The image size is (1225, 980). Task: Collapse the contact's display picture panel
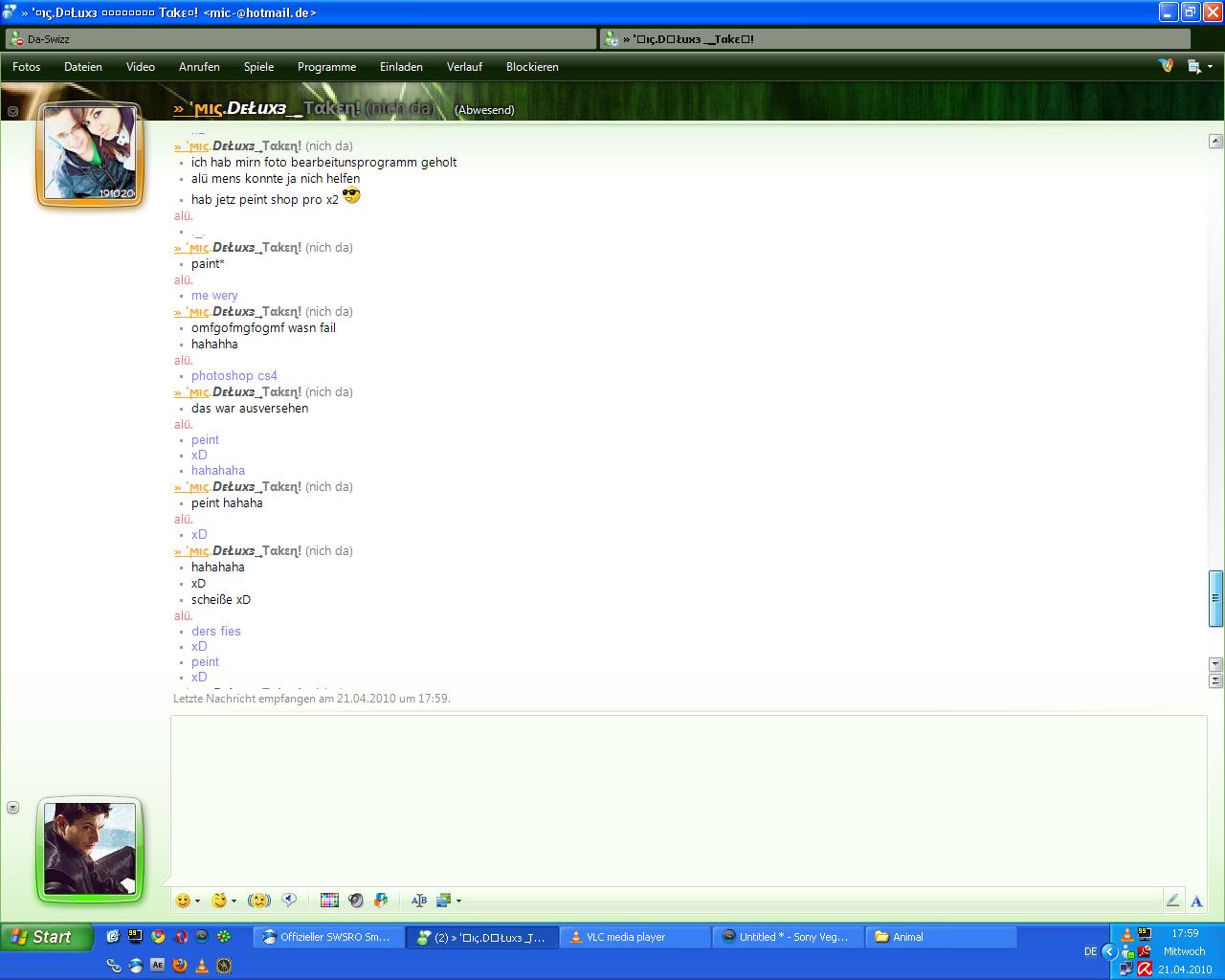(x=12, y=111)
